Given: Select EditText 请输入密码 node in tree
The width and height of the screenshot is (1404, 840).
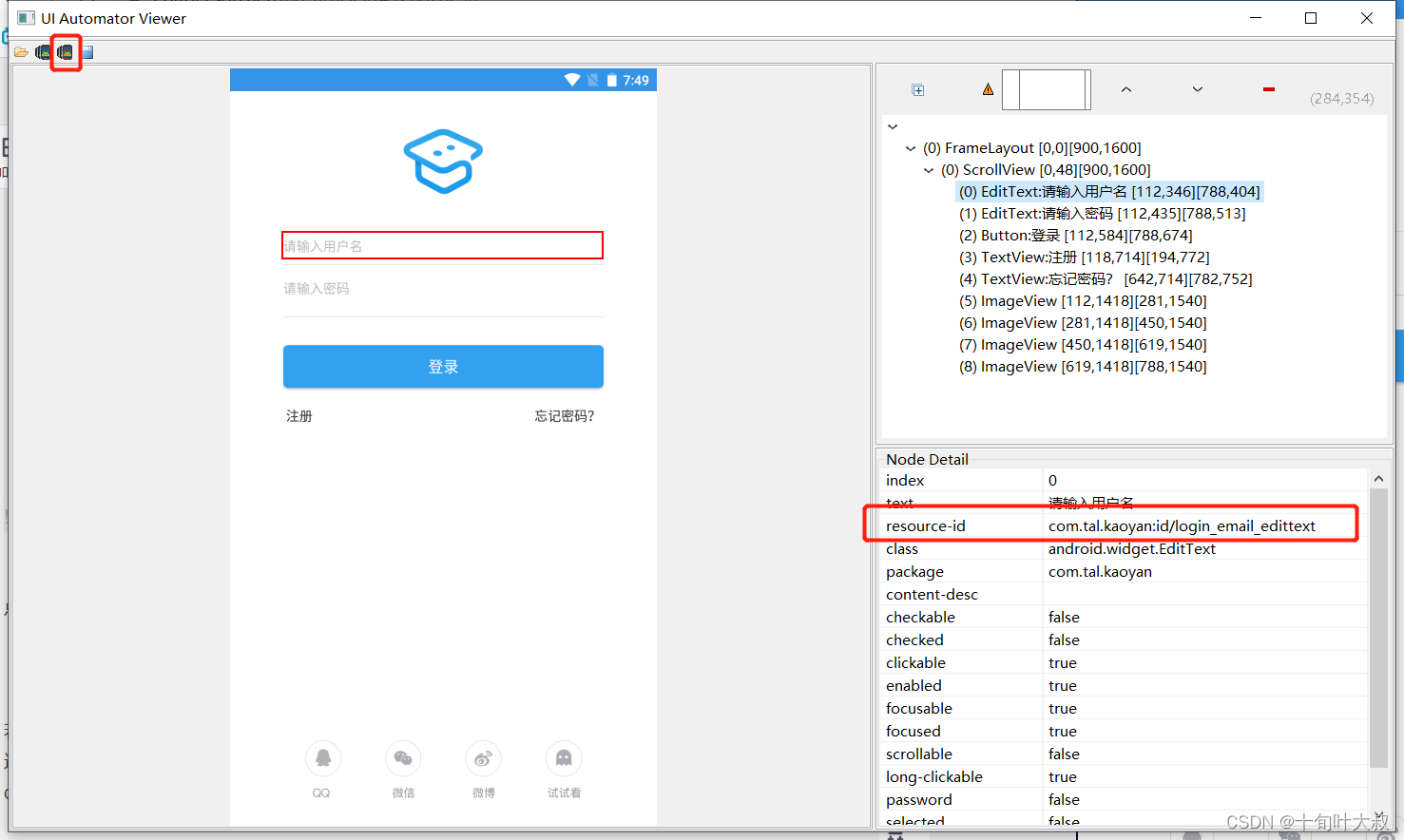Looking at the screenshot, I should (x=1102, y=214).
